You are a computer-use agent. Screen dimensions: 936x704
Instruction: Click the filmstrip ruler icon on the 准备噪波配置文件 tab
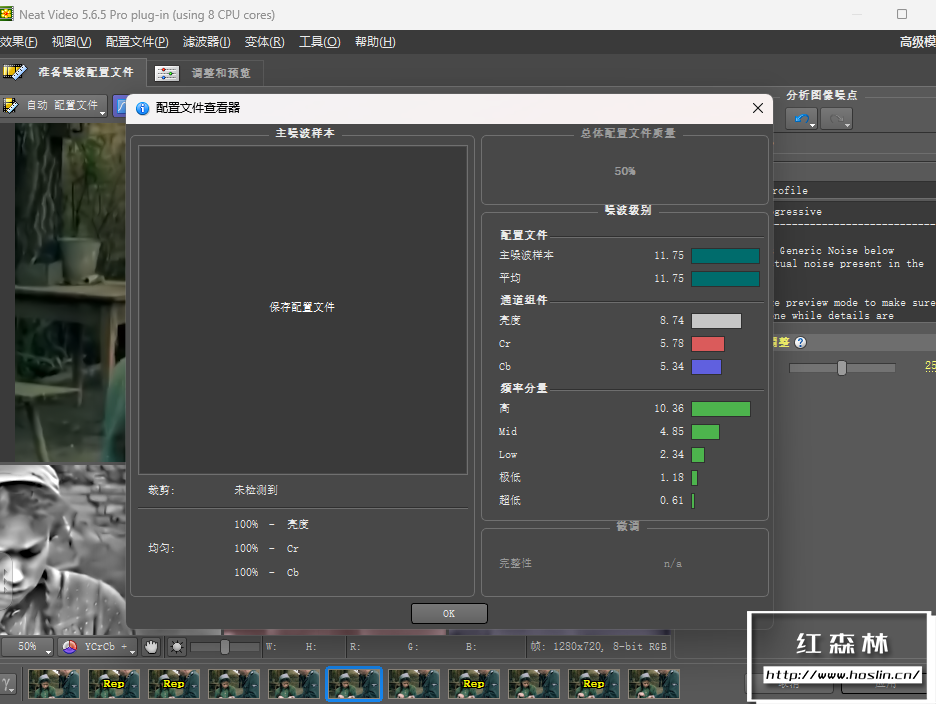pos(15,72)
